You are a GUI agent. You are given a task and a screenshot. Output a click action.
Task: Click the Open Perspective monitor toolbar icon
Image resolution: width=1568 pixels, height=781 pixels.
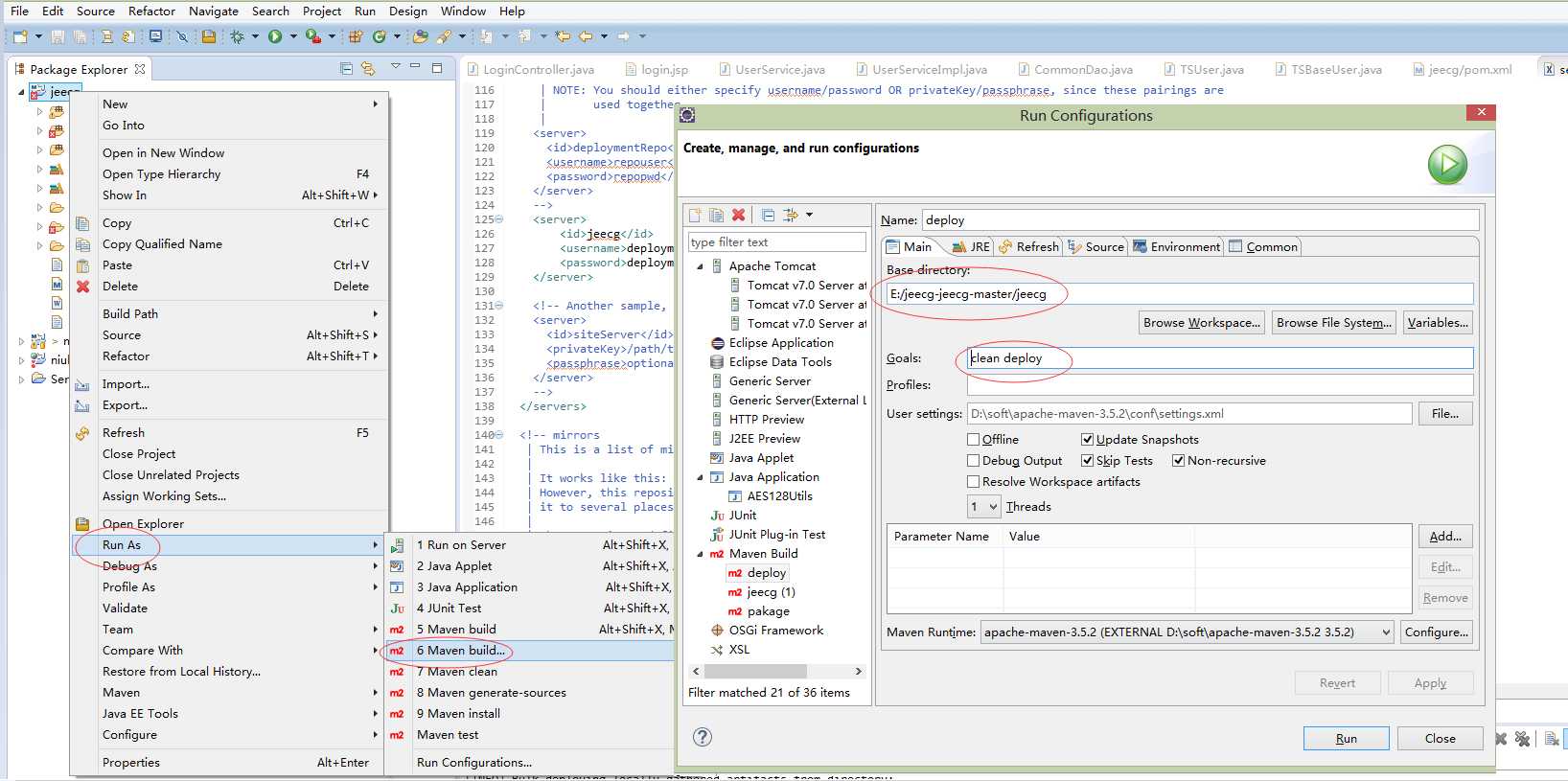point(155,36)
